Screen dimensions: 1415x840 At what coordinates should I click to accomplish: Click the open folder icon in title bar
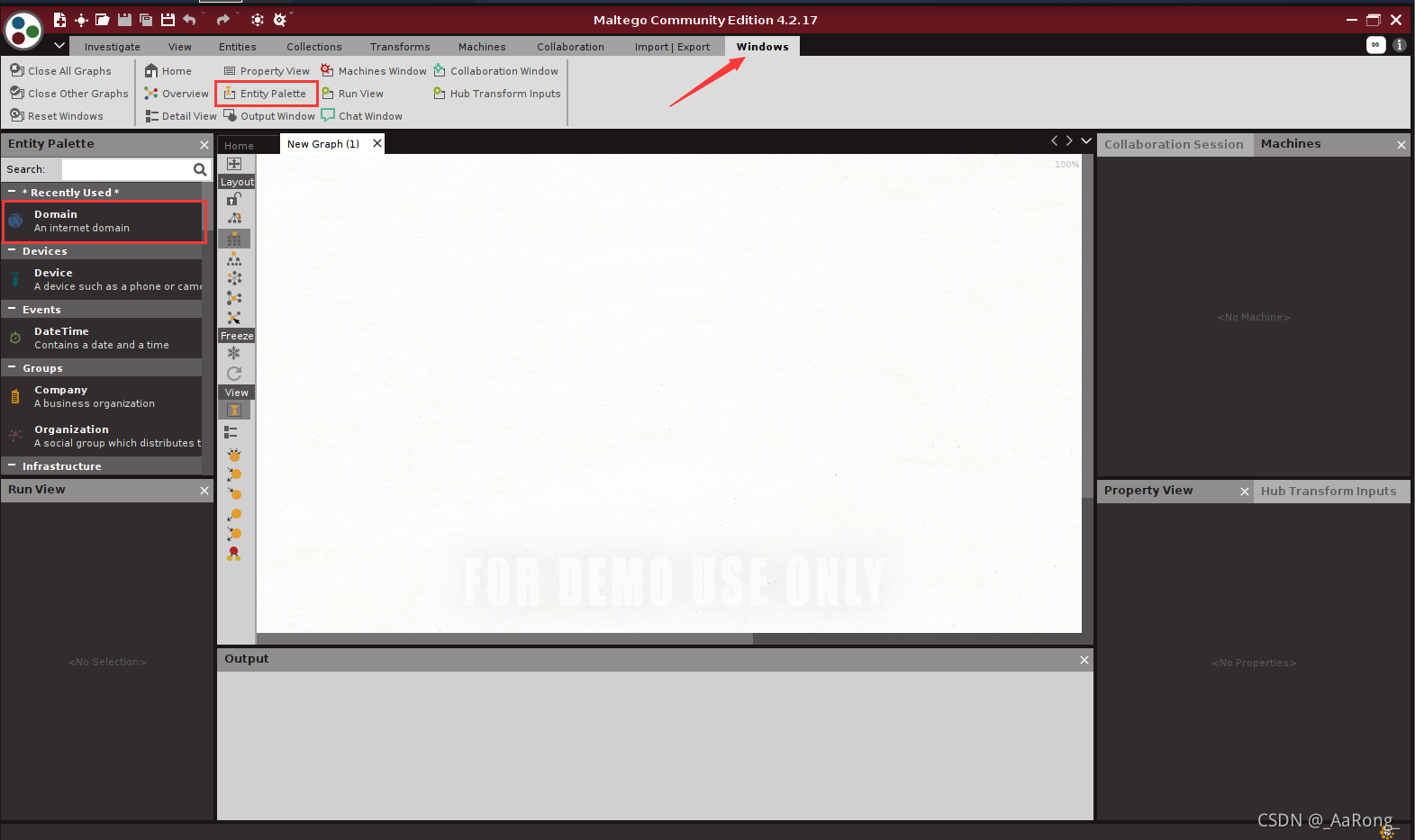coord(103,20)
